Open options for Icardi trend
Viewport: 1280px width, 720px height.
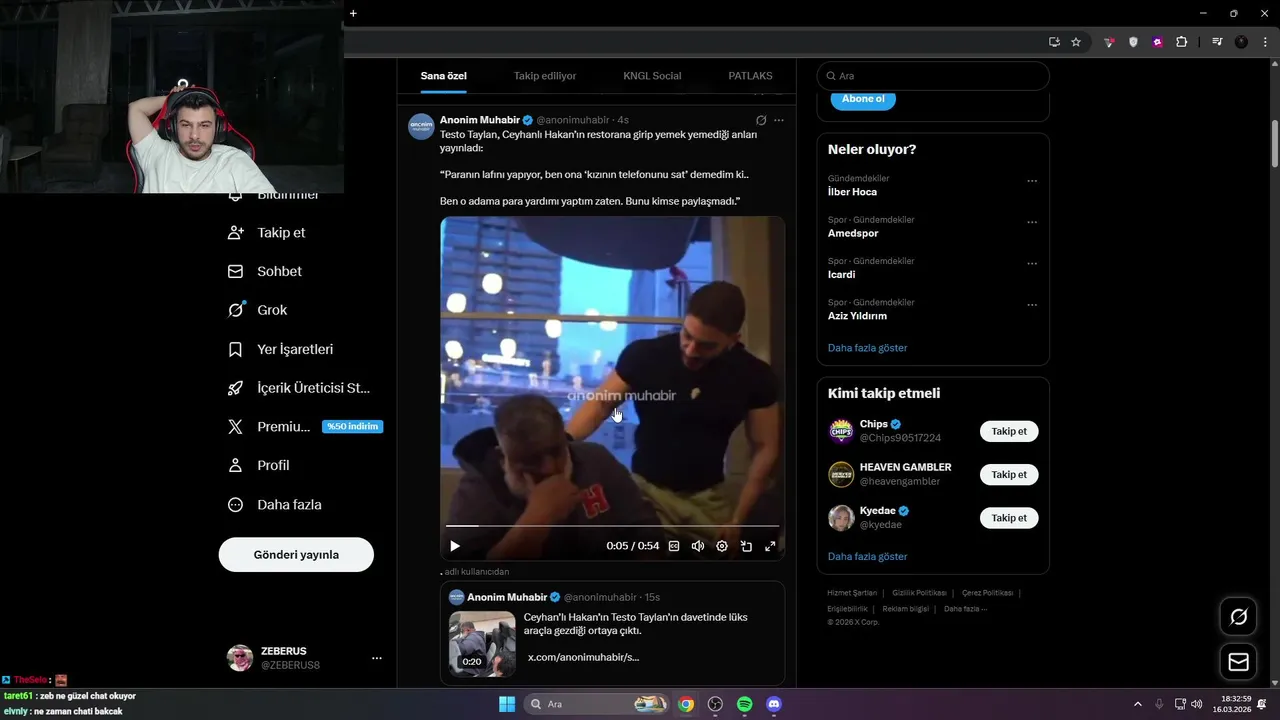point(1032,264)
